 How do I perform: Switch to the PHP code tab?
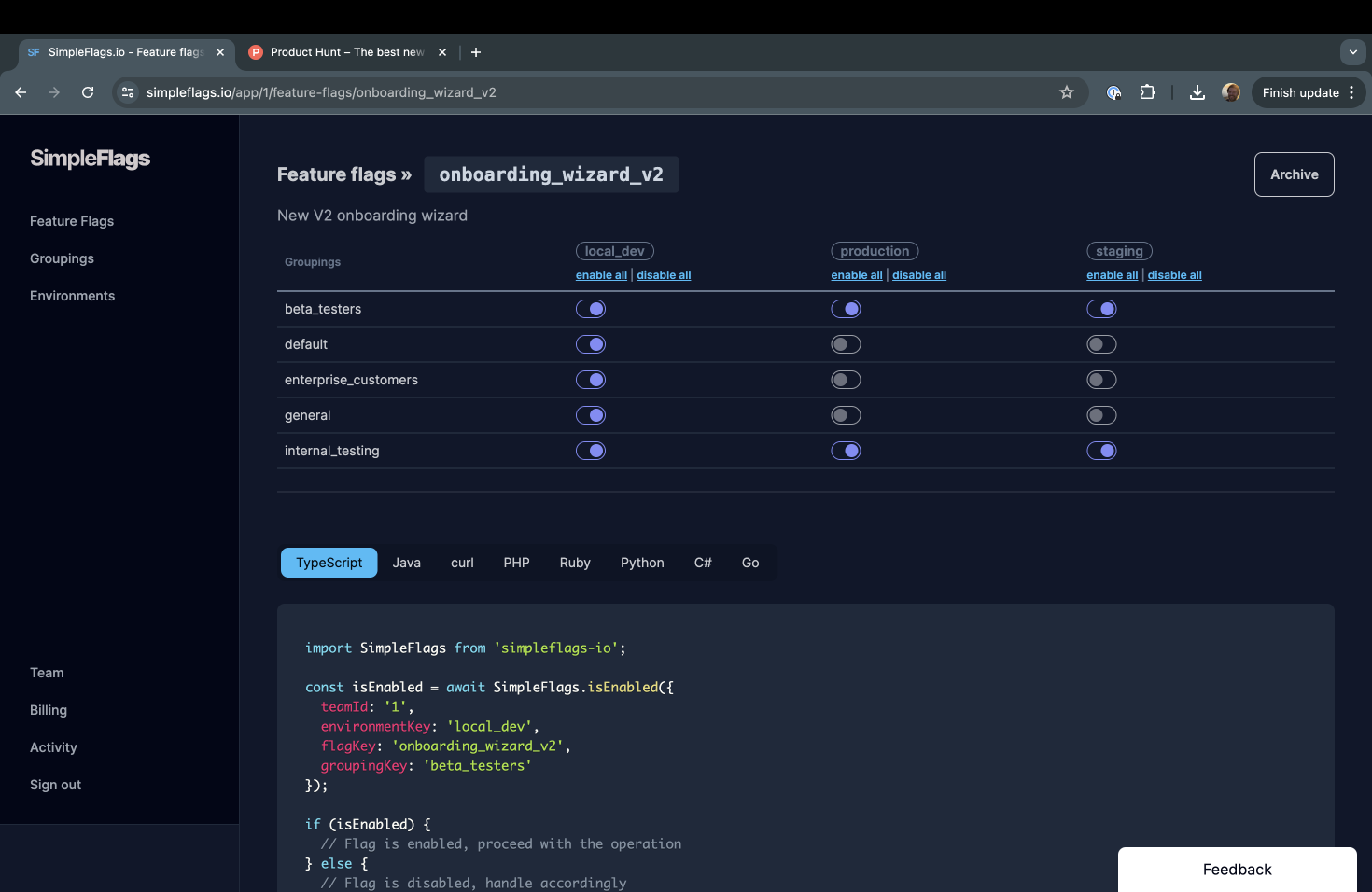pos(516,563)
